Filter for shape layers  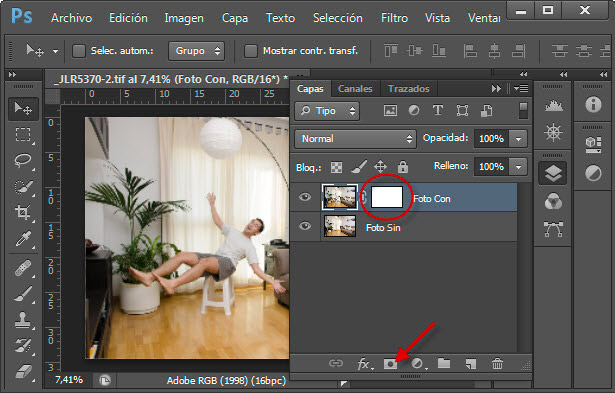point(462,111)
